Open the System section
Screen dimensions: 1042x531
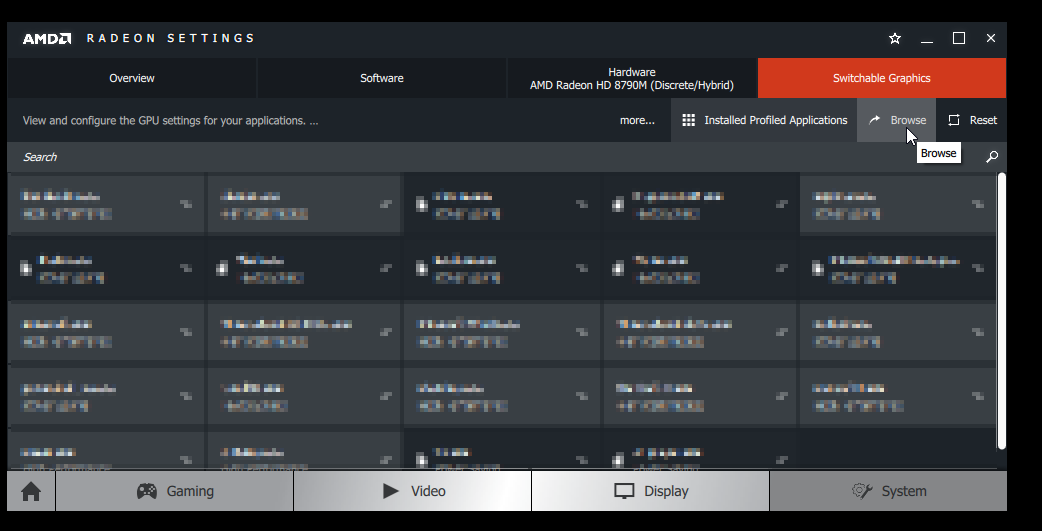pyautogui.click(x=888, y=491)
